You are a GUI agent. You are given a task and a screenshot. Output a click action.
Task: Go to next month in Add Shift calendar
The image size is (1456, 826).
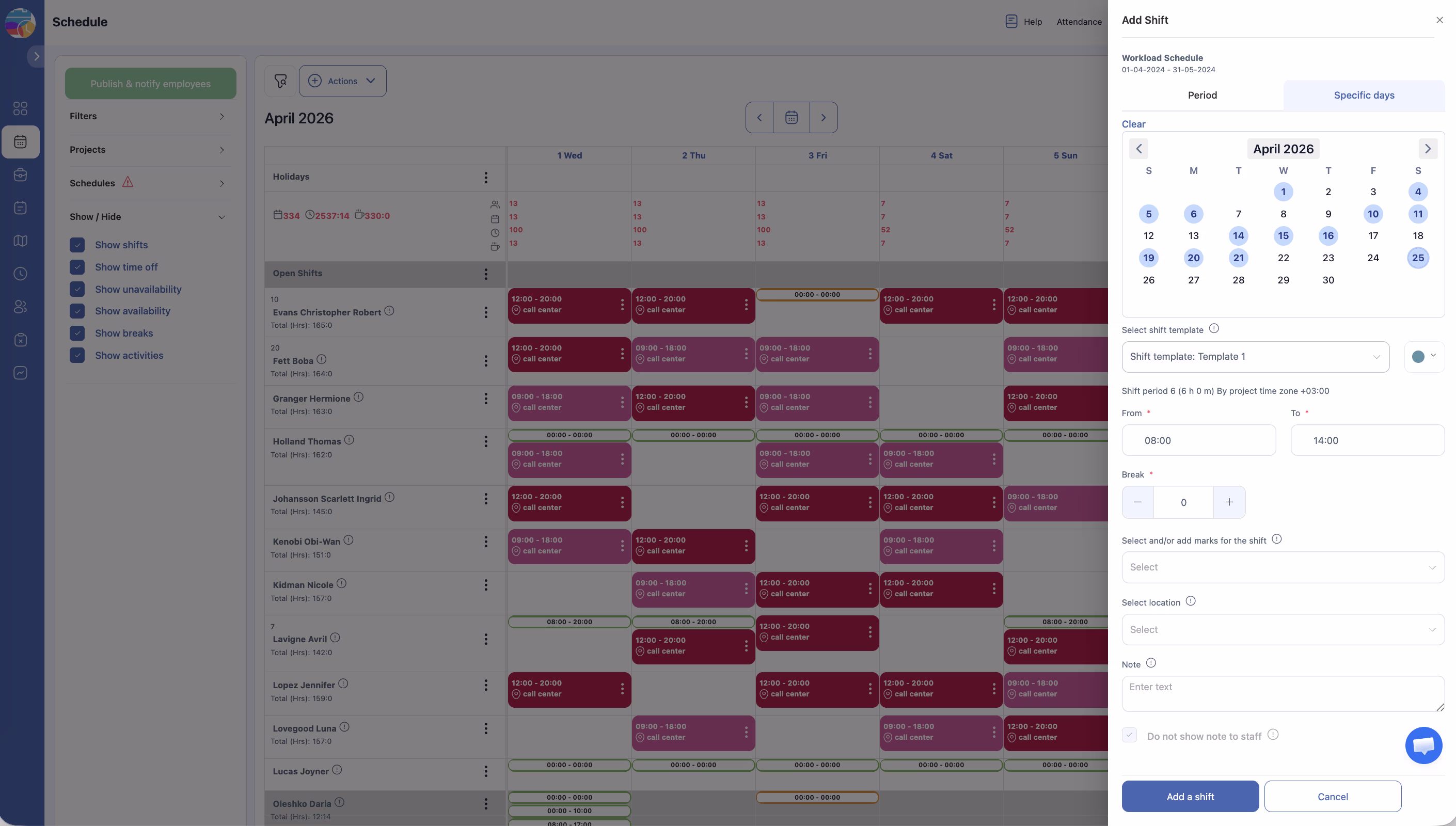(1428, 149)
